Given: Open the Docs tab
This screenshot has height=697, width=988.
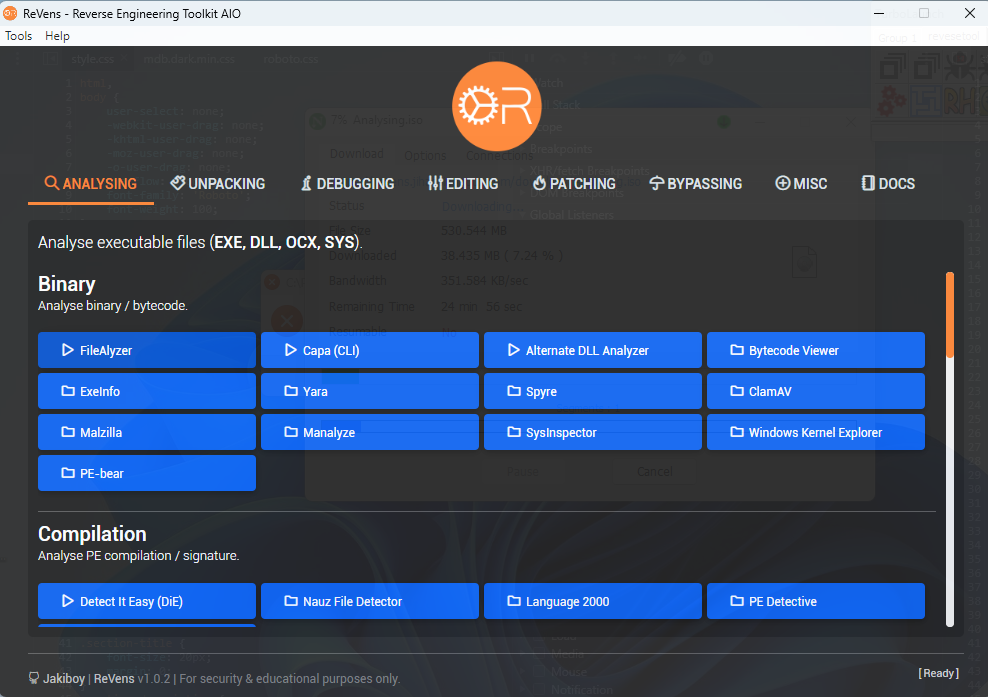Looking at the screenshot, I should point(888,184).
